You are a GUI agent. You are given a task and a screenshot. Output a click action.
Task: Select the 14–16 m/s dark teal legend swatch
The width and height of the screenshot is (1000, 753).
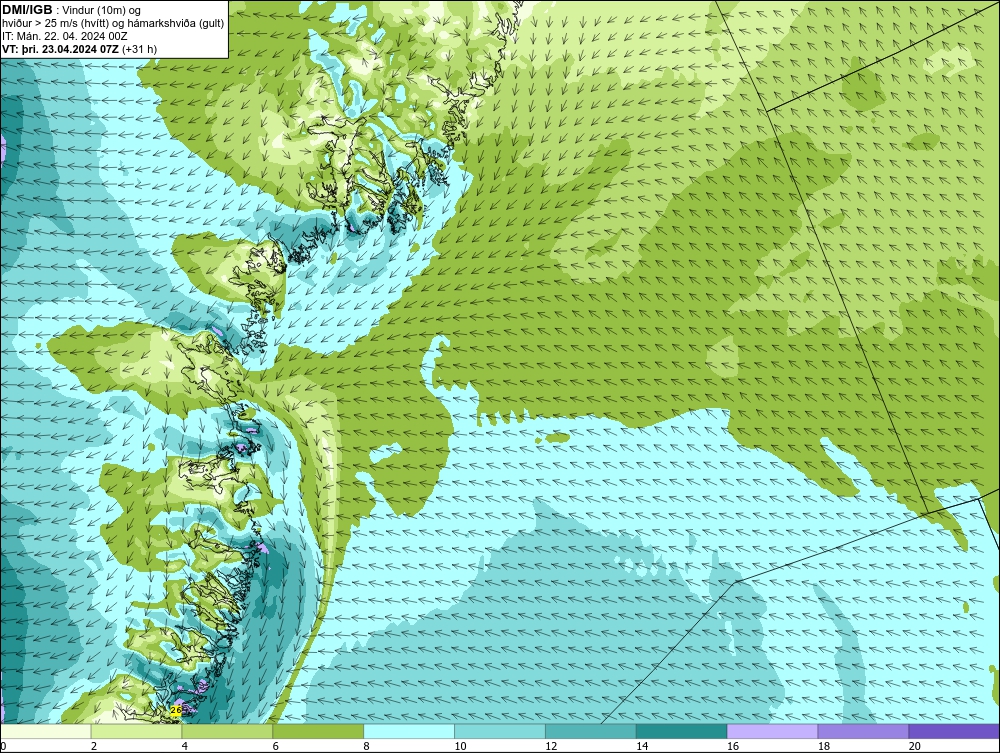point(682,731)
